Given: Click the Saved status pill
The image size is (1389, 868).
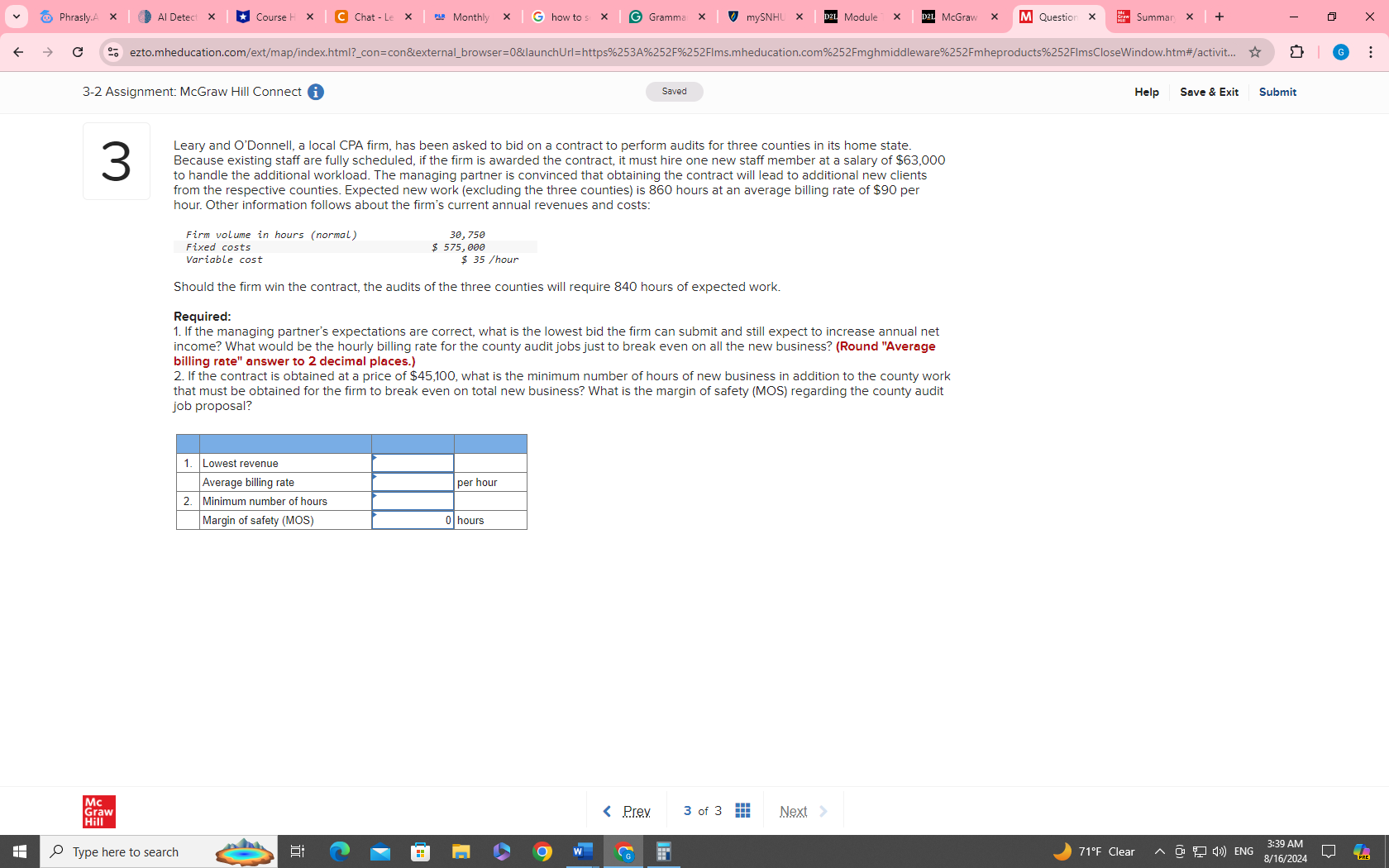Looking at the screenshot, I should (674, 92).
